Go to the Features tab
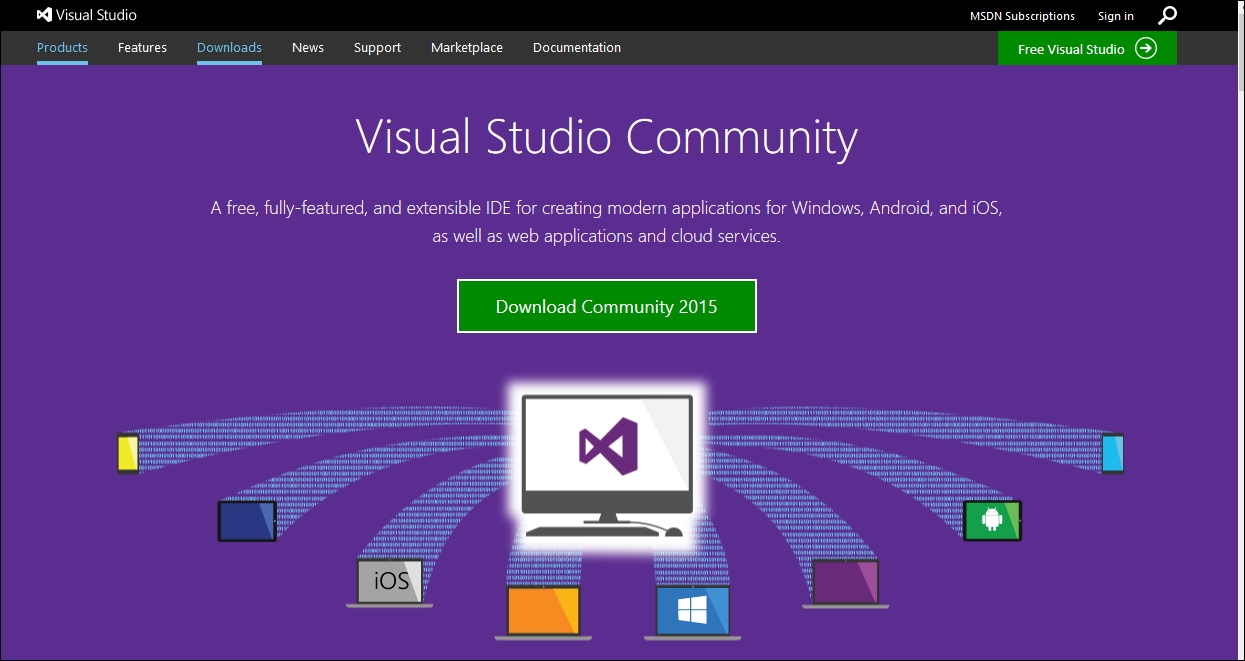 (x=142, y=47)
